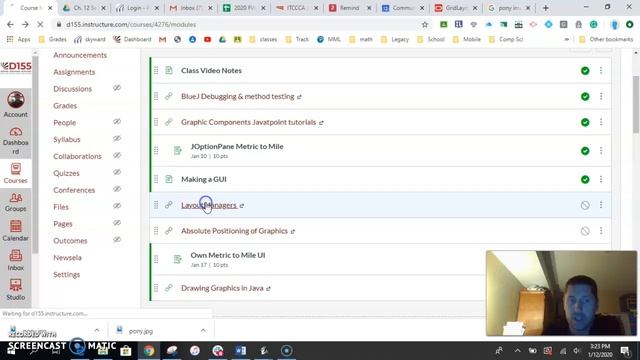640x360 pixels.
Task: Open Drawing Graphics in Java link
Action: pos(222,288)
